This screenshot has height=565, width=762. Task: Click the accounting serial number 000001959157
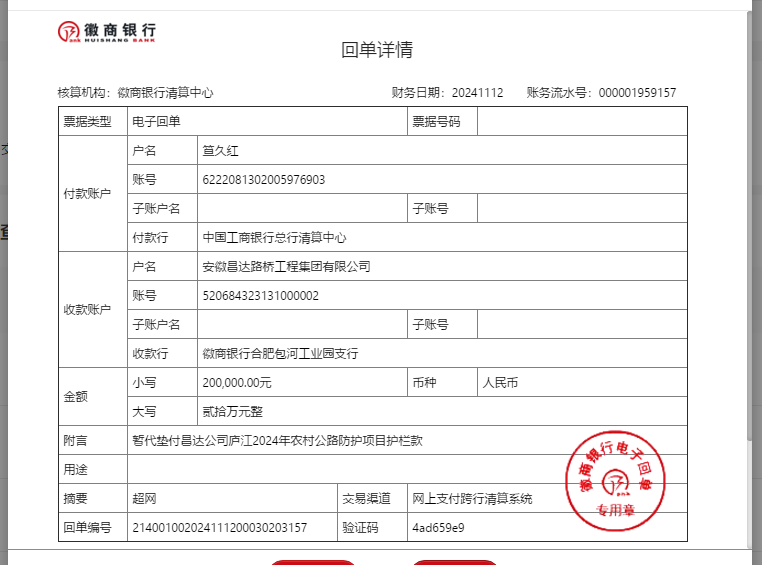click(x=637, y=93)
